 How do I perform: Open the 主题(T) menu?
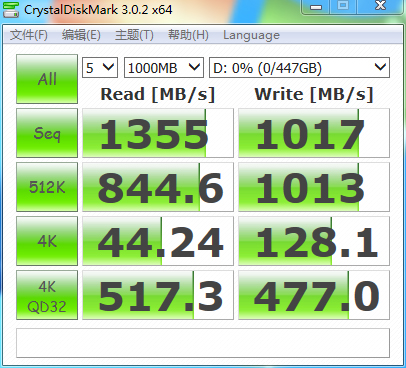click(134, 35)
